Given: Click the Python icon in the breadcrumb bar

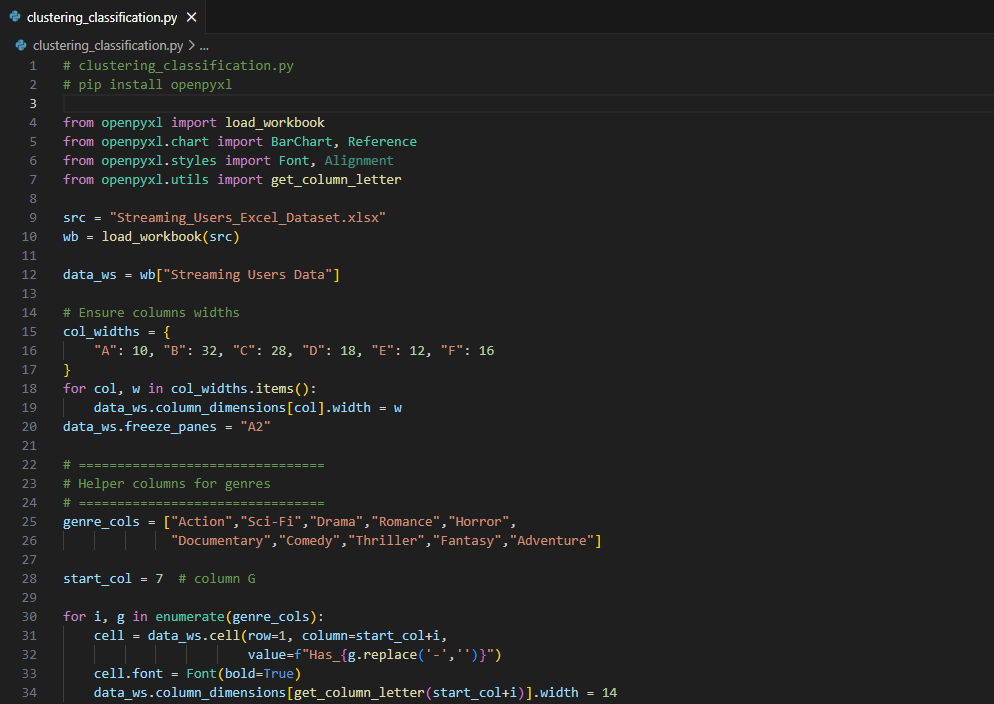Looking at the screenshot, I should point(21,46).
